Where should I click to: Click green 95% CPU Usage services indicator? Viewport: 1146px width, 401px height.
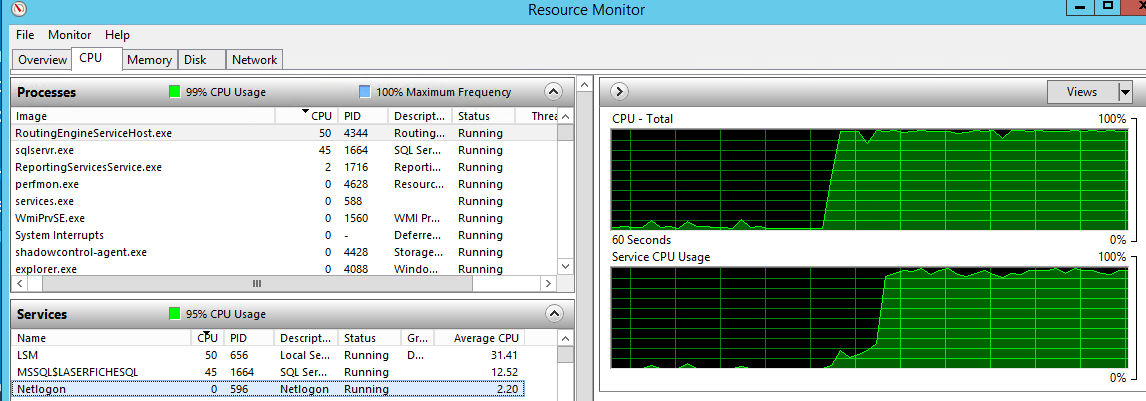[x=175, y=314]
